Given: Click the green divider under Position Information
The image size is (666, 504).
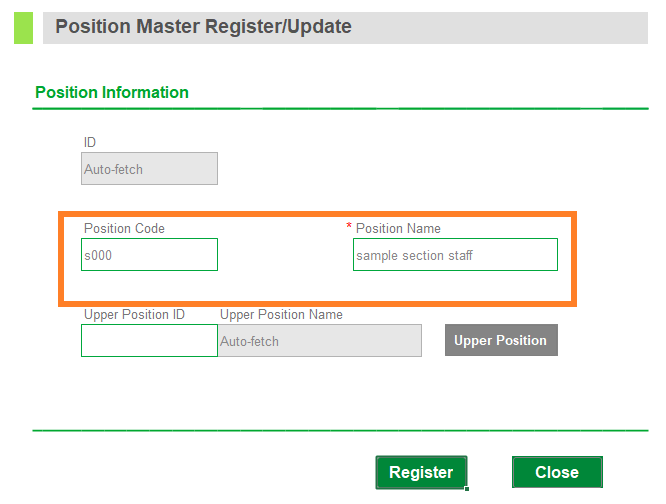Looking at the screenshot, I should (x=340, y=108).
